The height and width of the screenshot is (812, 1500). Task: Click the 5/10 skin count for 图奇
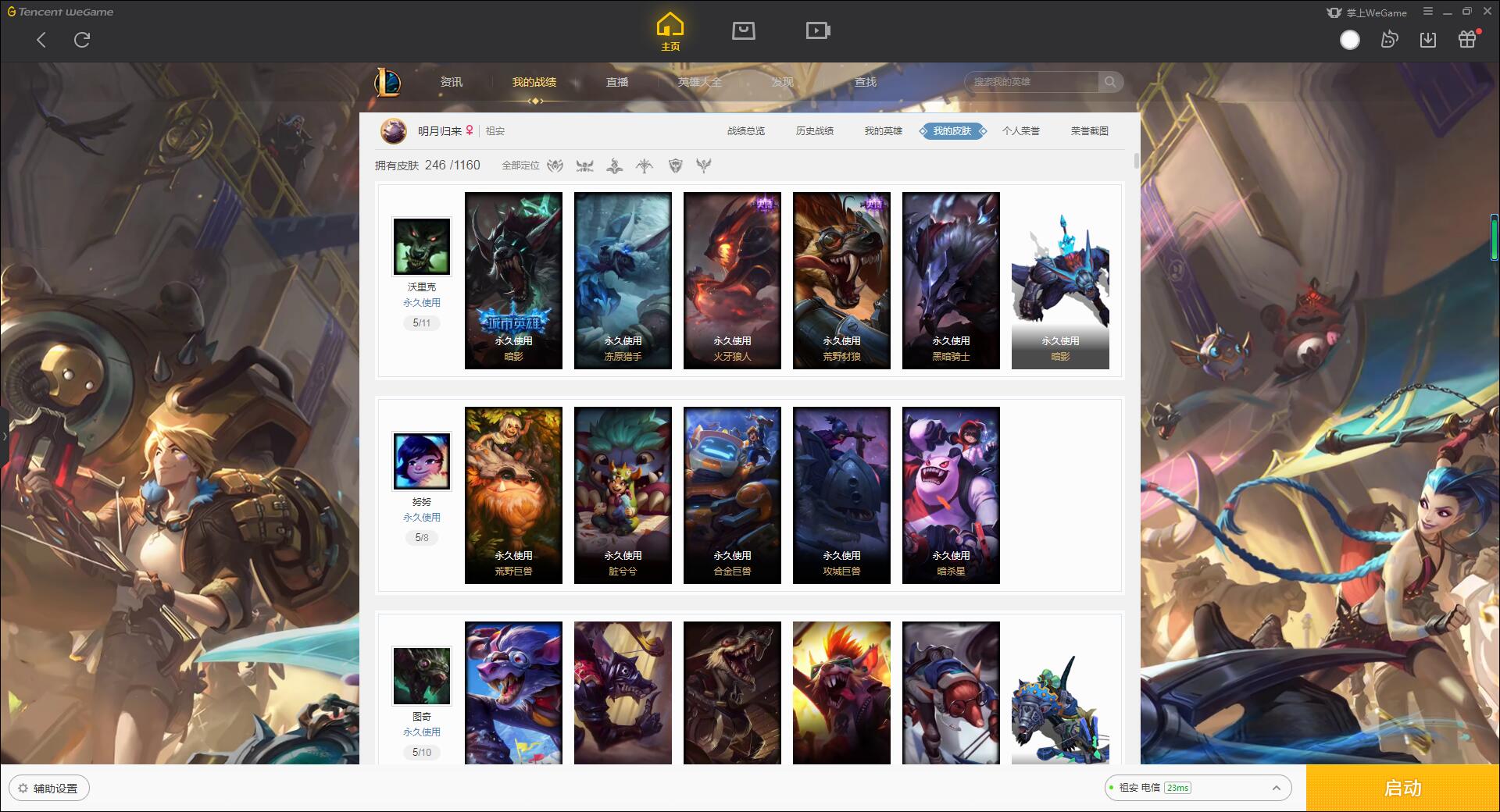[x=422, y=753]
